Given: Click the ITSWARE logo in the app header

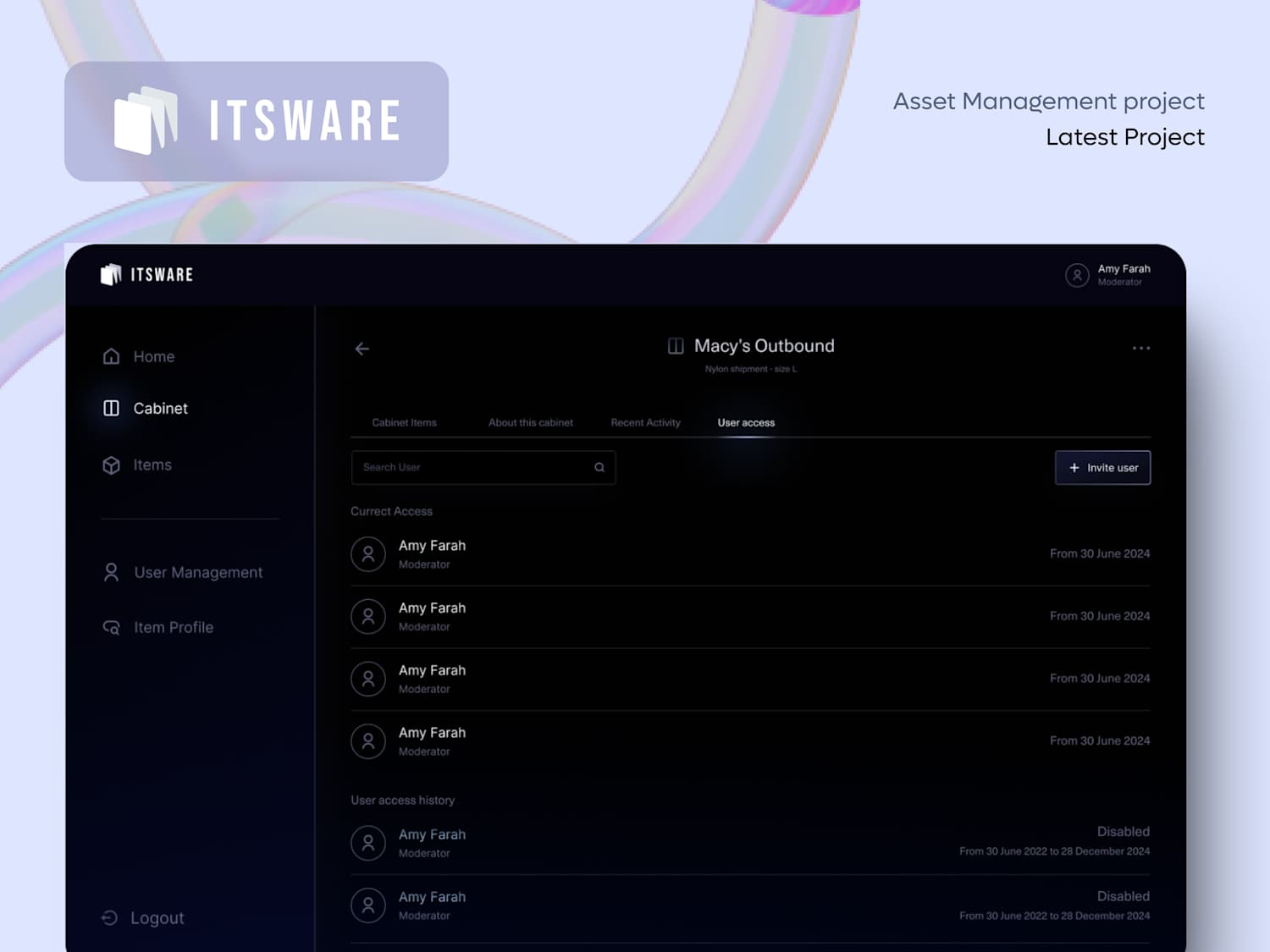Looking at the screenshot, I should [146, 274].
